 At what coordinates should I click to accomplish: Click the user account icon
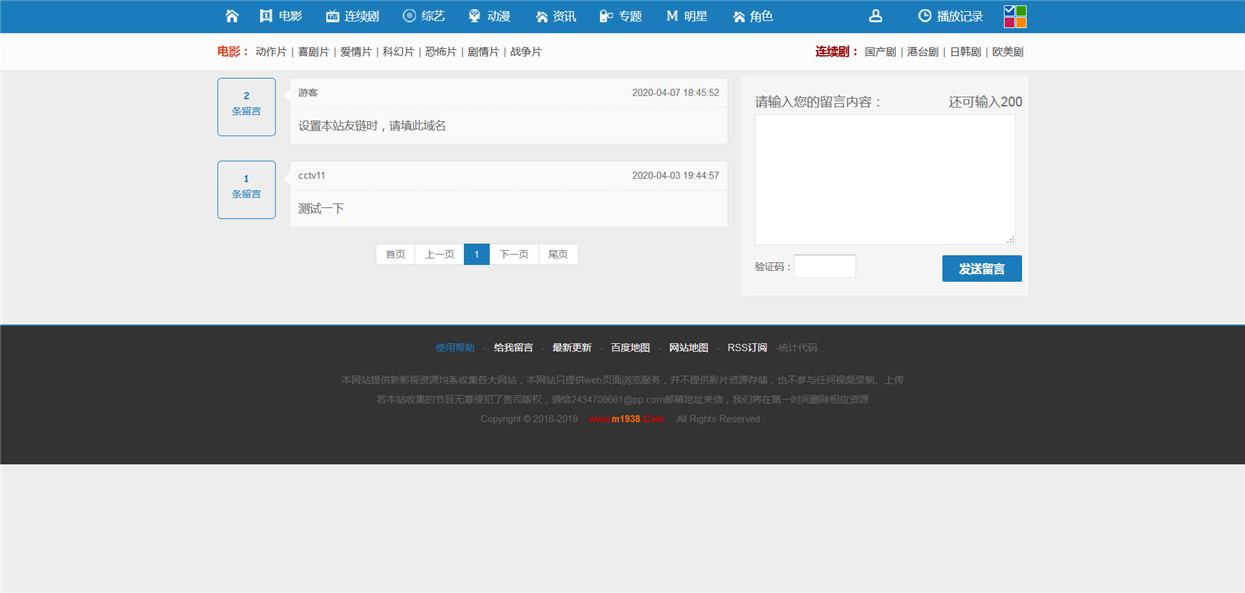coord(875,16)
